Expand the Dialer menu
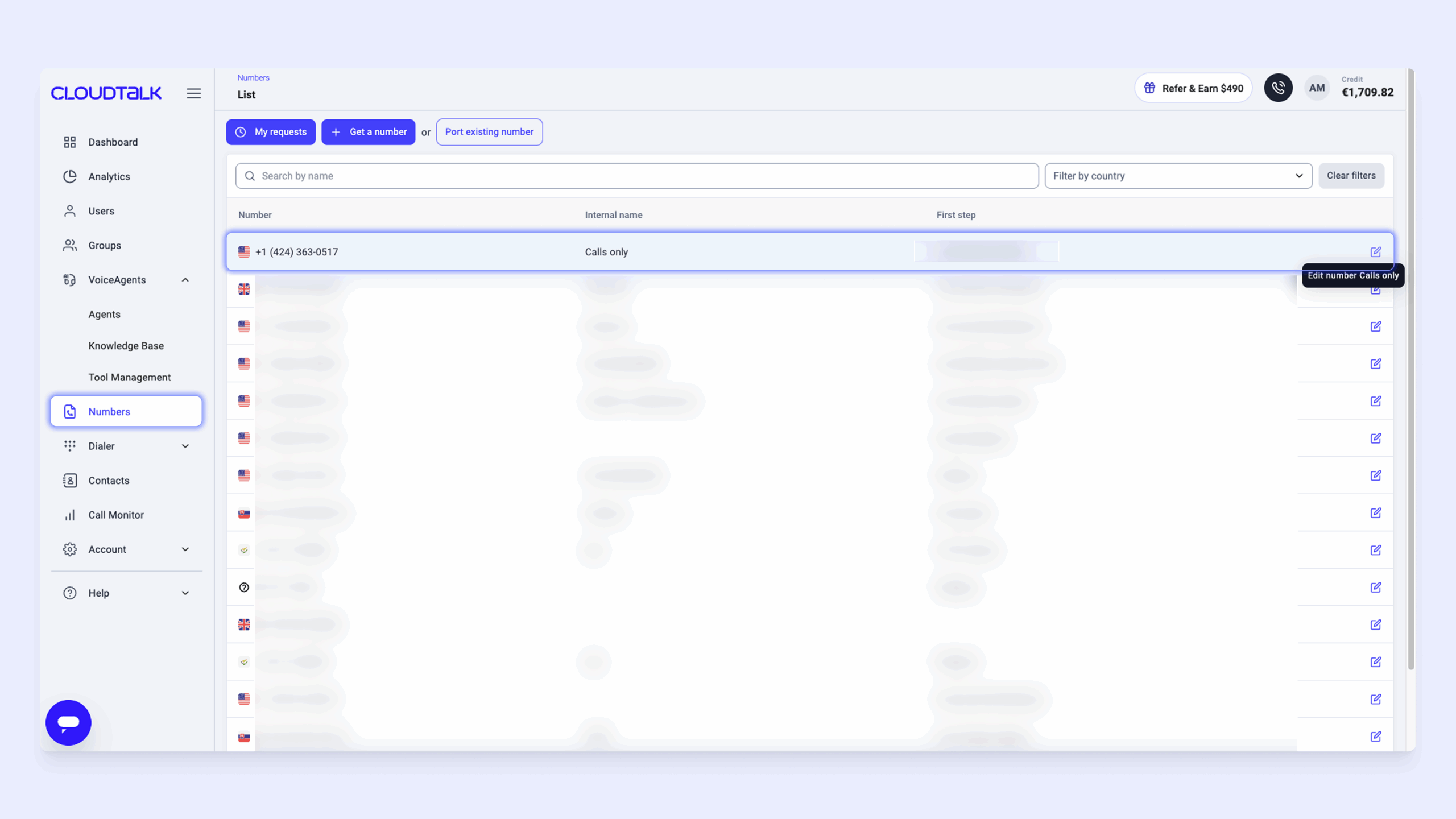The width and height of the screenshot is (1456, 819). [185, 446]
